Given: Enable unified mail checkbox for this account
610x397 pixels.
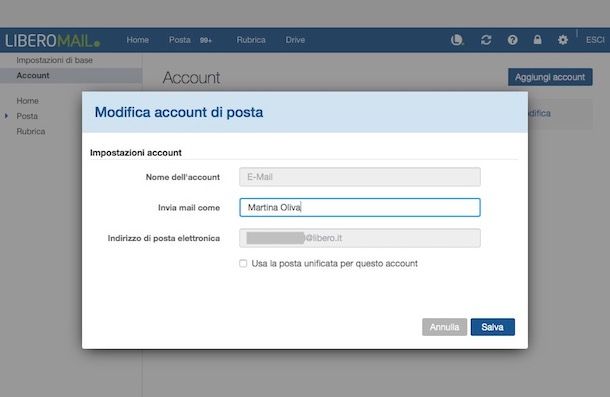Looking at the screenshot, I should point(243,263).
